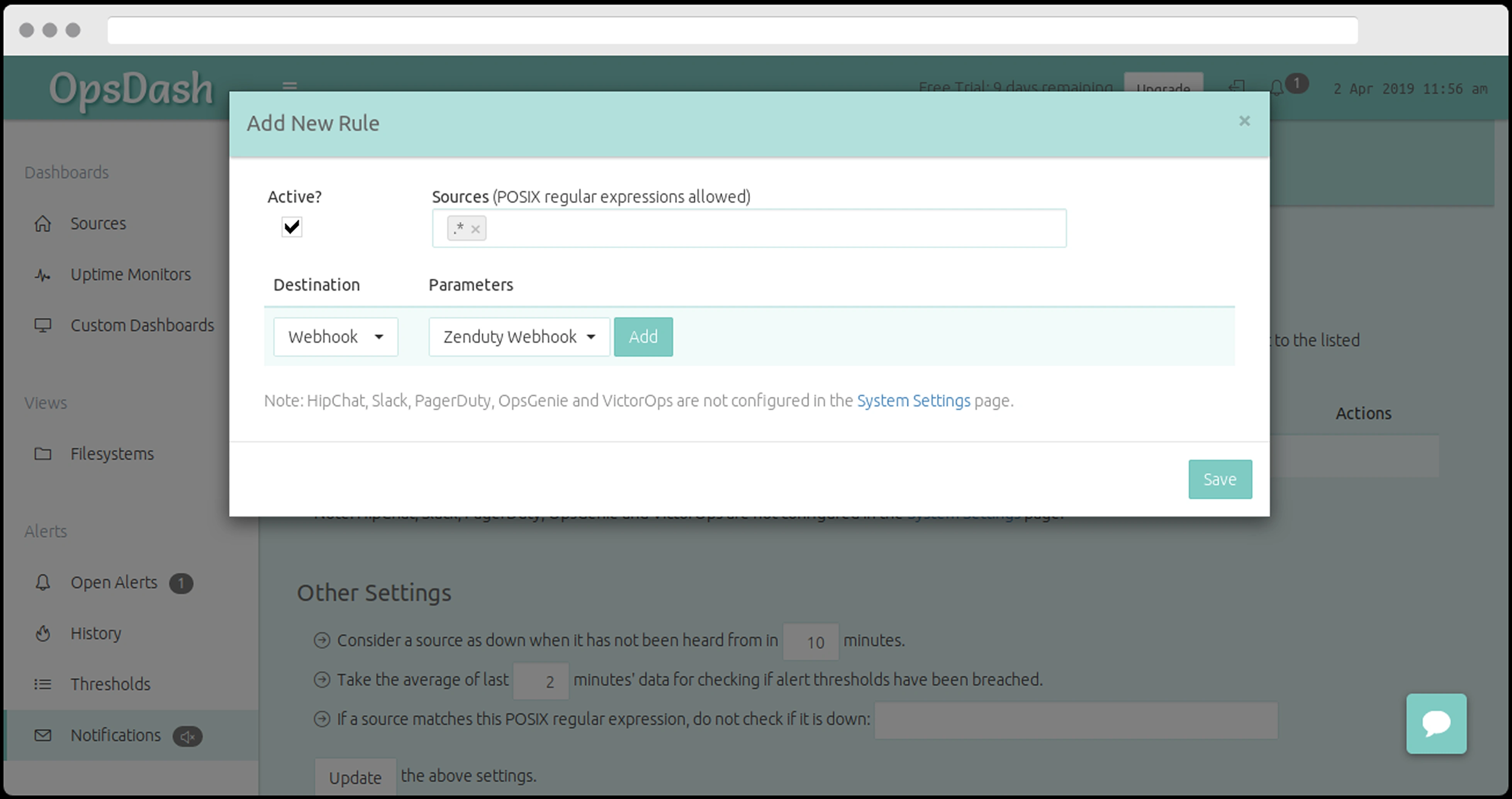Open the chat bubble widget
Viewport: 1512px width, 799px height.
tap(1436, 723)
